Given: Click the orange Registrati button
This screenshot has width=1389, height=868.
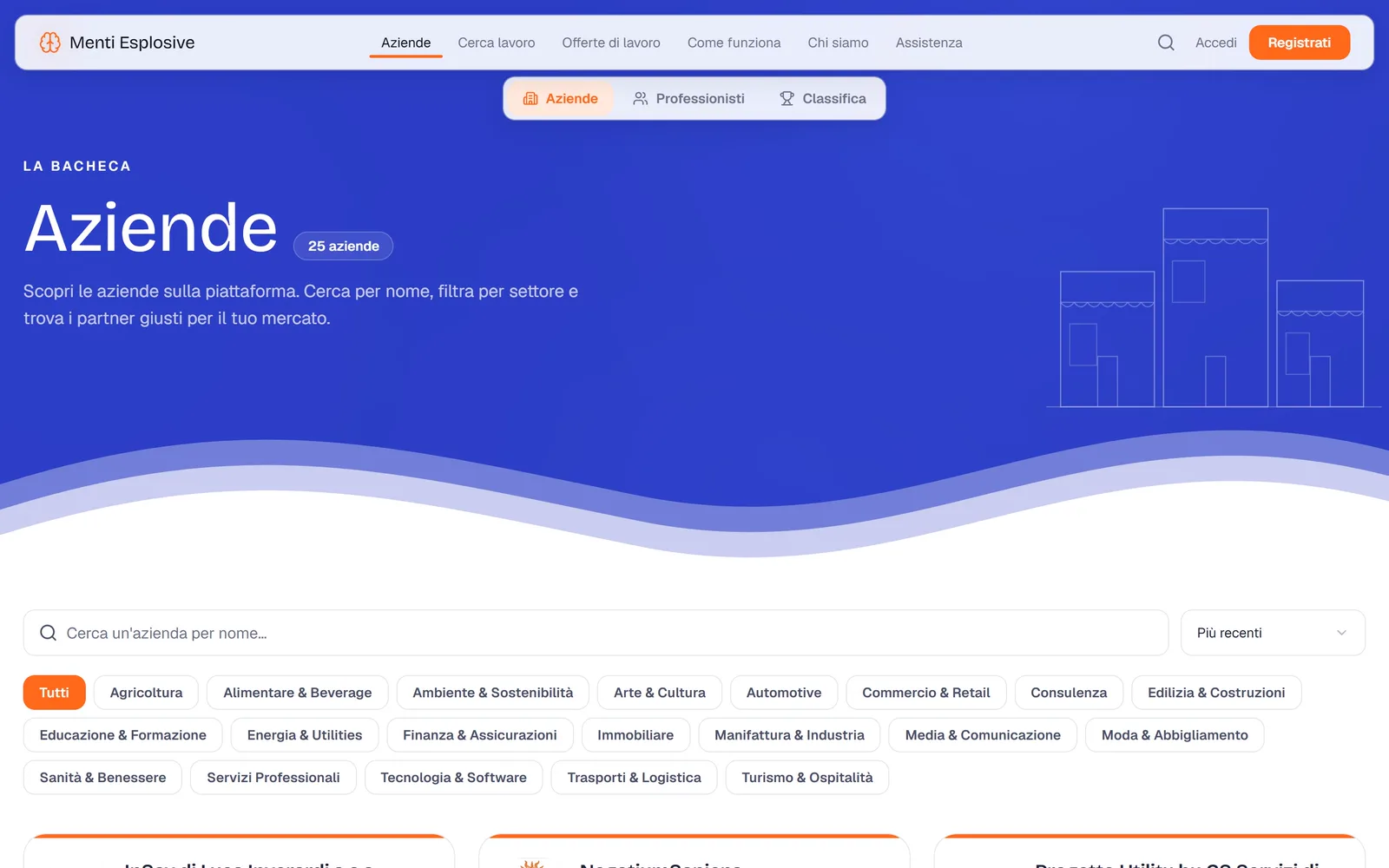Looking at the screenshot, I should tap(1299, 43).
